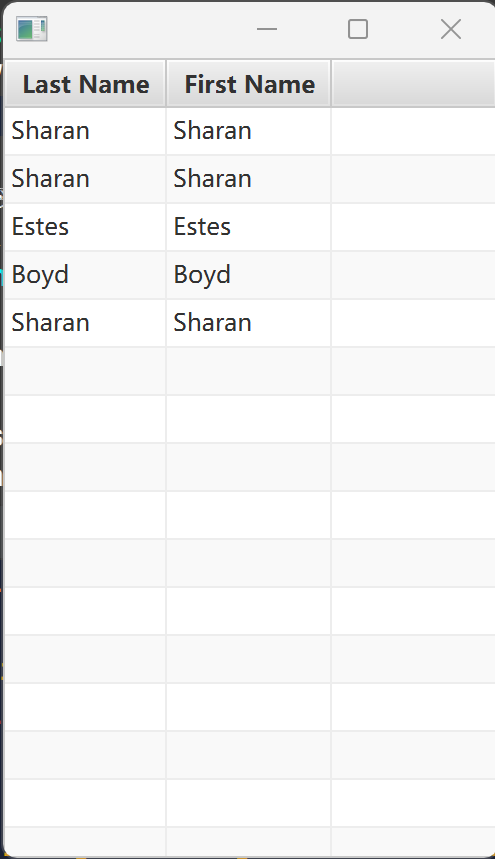This screenshot has height=859, width=495.
Task: Click the empty third column header
Action: 413,84
